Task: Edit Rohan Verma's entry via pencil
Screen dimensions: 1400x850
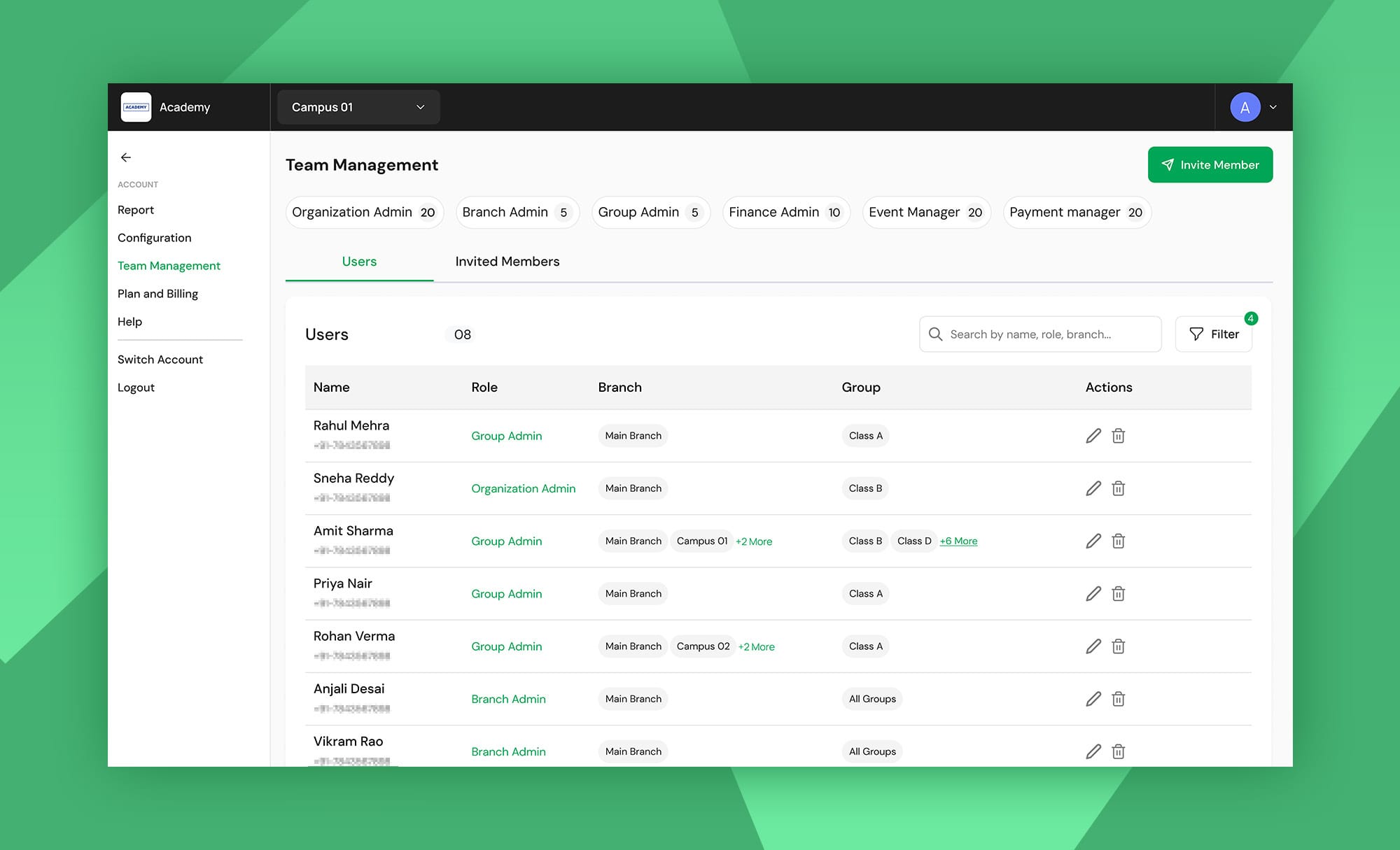Action: point(1093,646)
